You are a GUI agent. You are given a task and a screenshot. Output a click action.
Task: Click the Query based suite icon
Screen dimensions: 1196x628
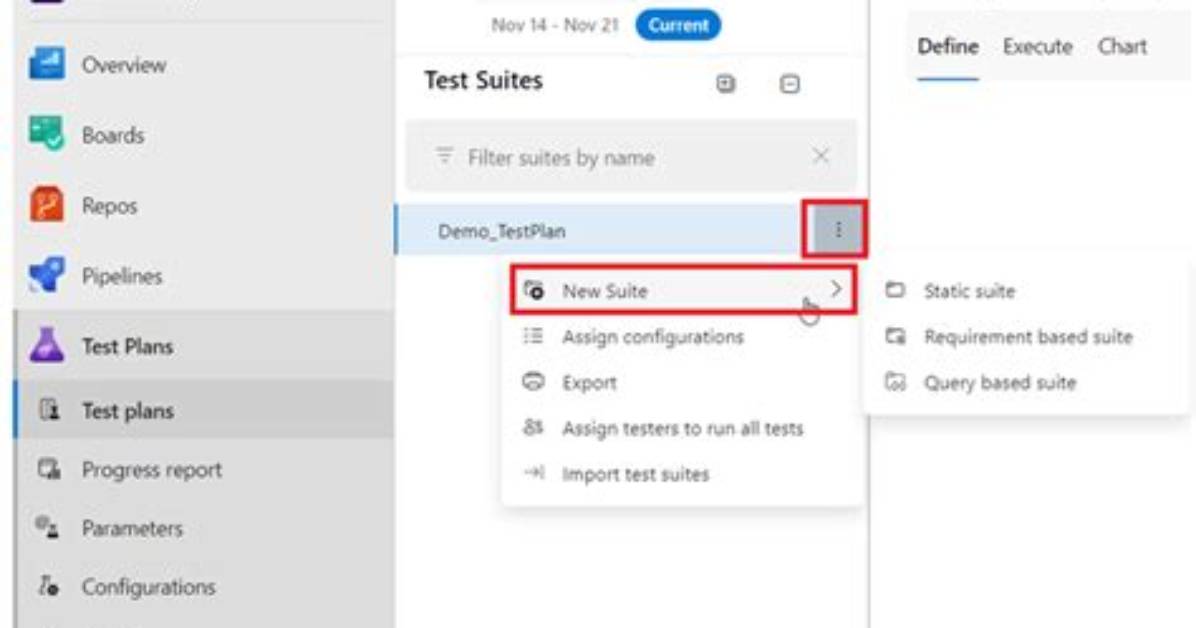pos(895,382)
